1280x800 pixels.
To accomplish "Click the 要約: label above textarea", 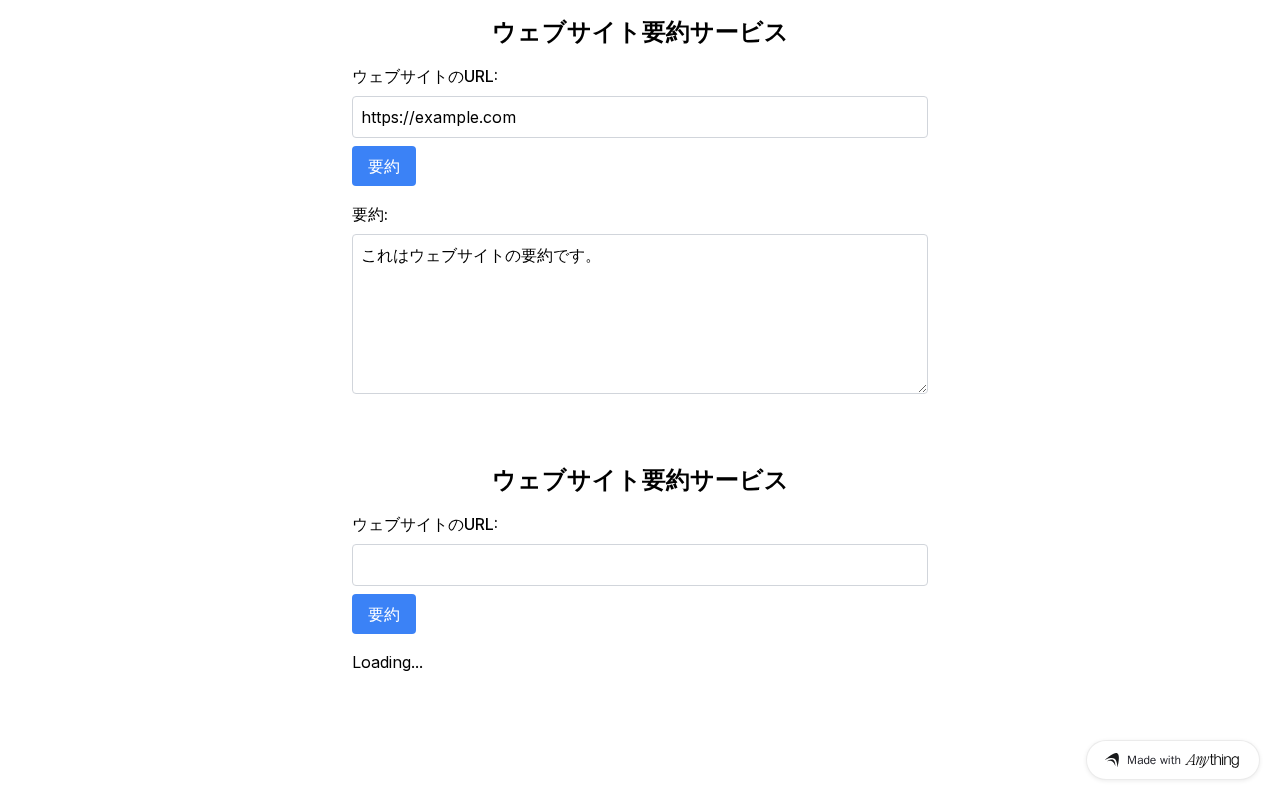I will 370,215.
